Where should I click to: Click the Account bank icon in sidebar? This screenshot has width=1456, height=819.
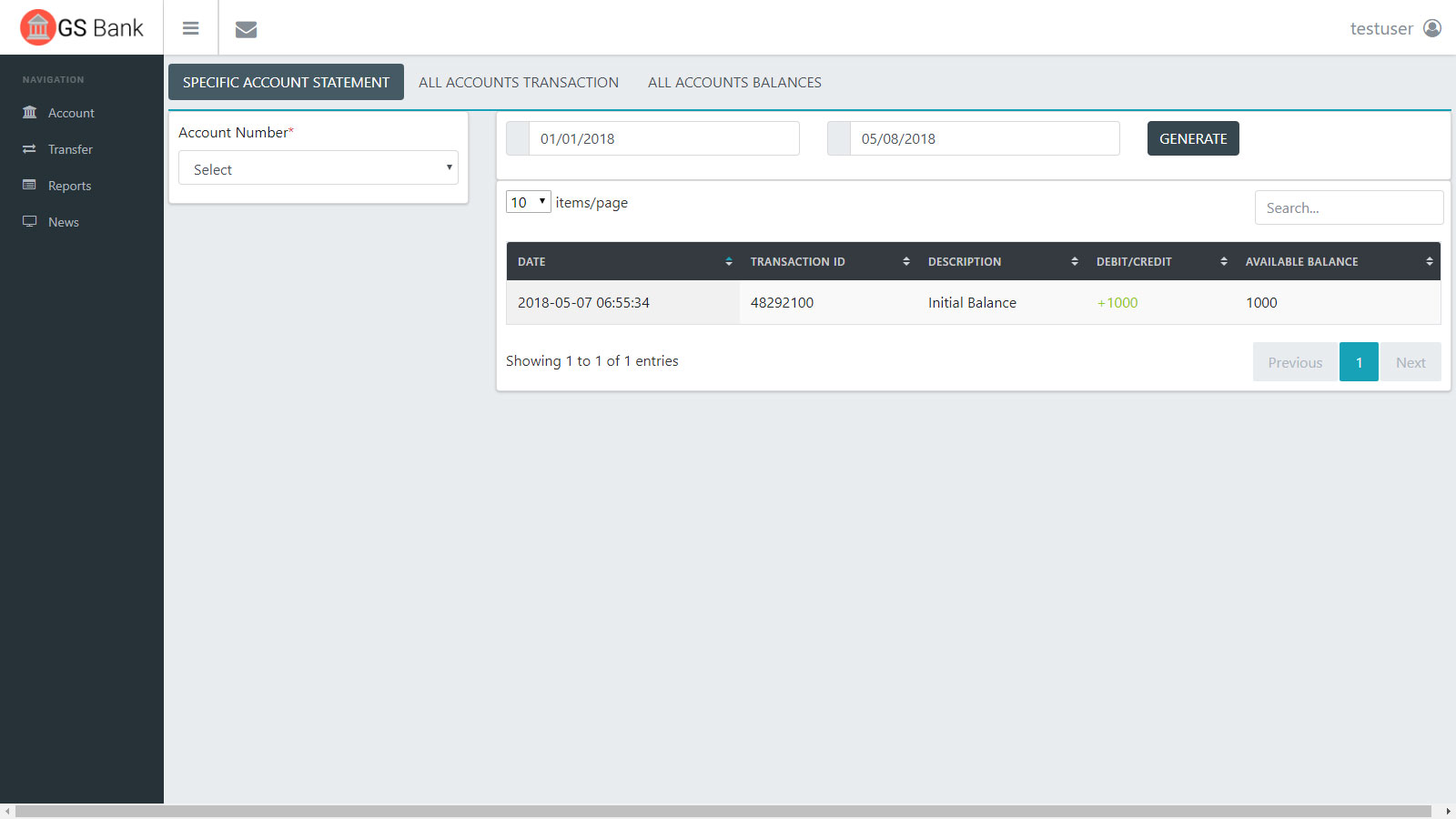(30, 113)
